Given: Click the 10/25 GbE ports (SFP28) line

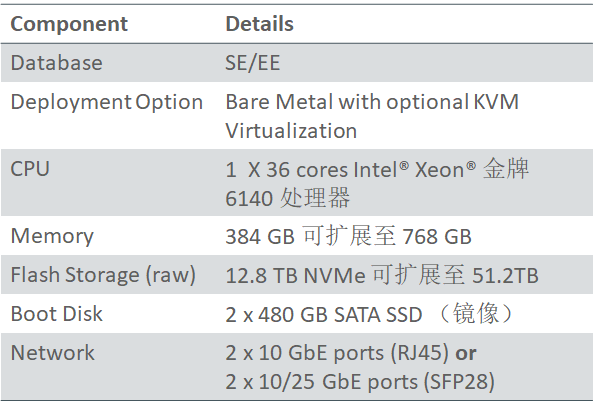Looking at the screenshot, I should [x=360, y=382].
